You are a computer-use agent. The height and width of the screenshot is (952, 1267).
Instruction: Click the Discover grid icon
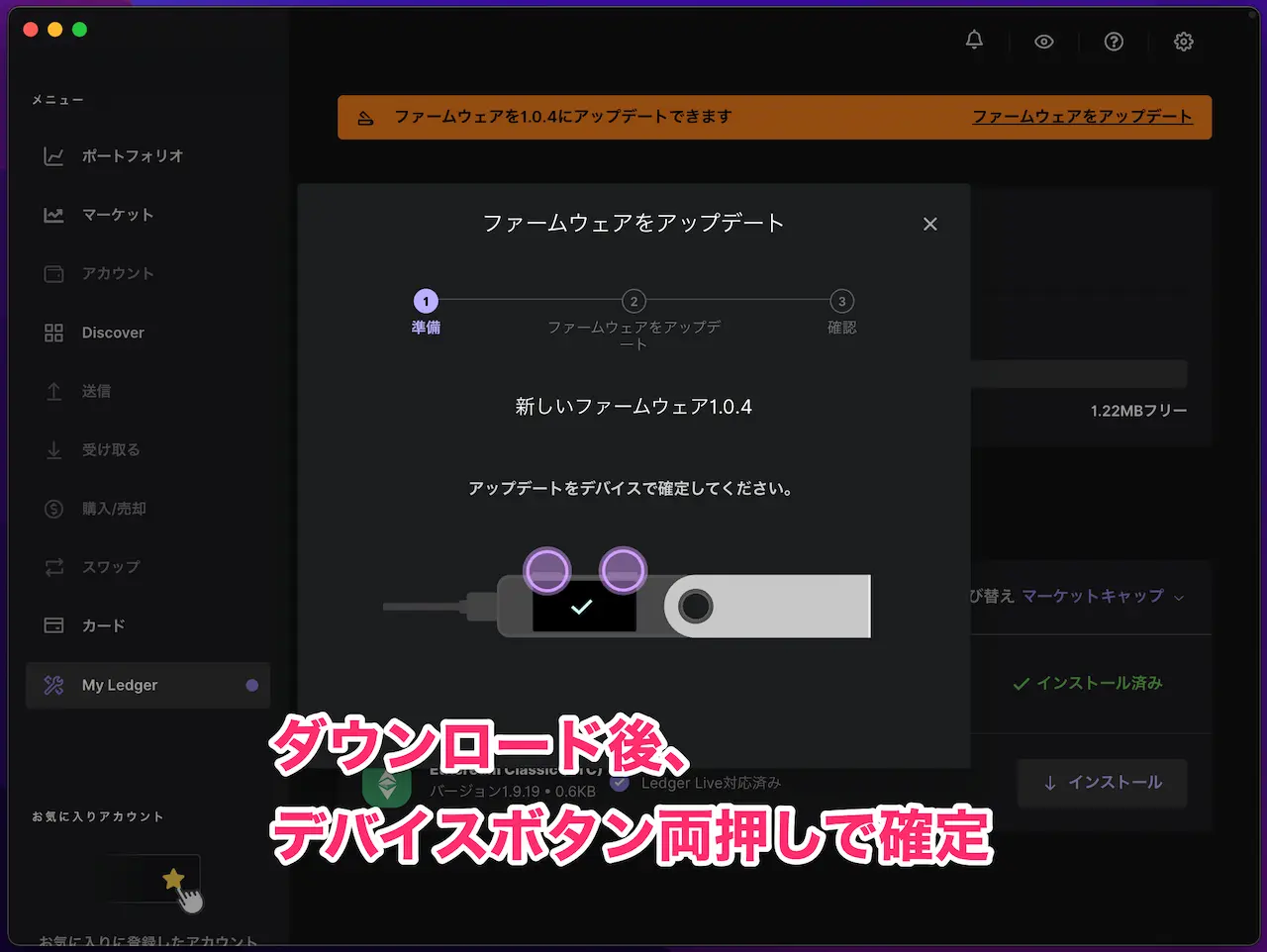[54, 333]
